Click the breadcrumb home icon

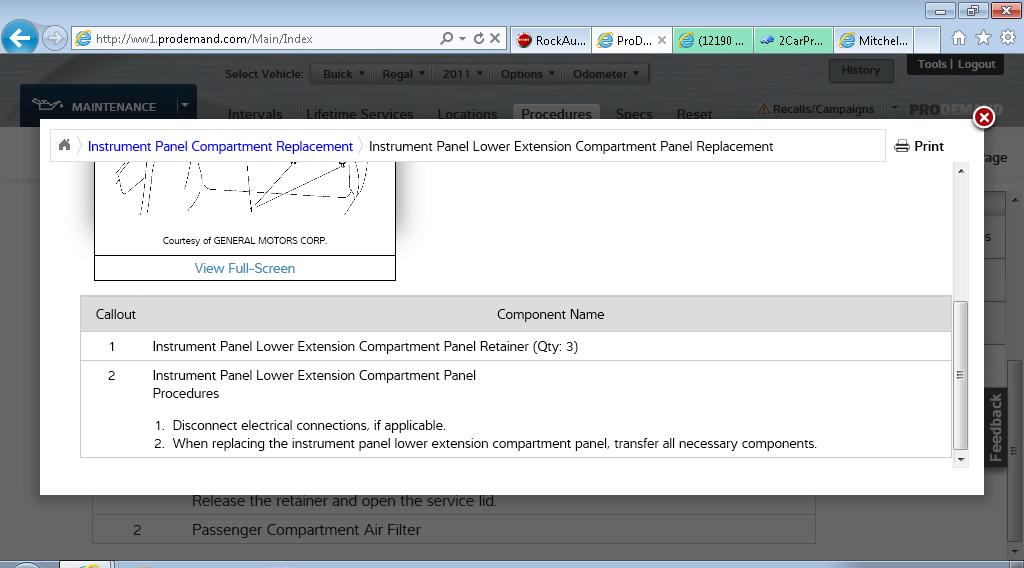point(64,146)
